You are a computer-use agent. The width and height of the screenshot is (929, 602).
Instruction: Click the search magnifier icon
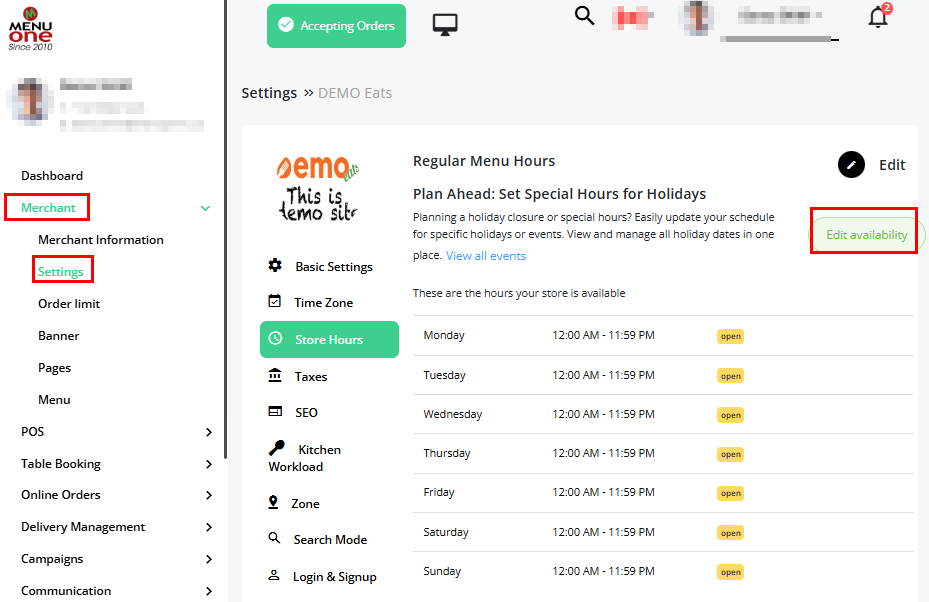(585, 17)
